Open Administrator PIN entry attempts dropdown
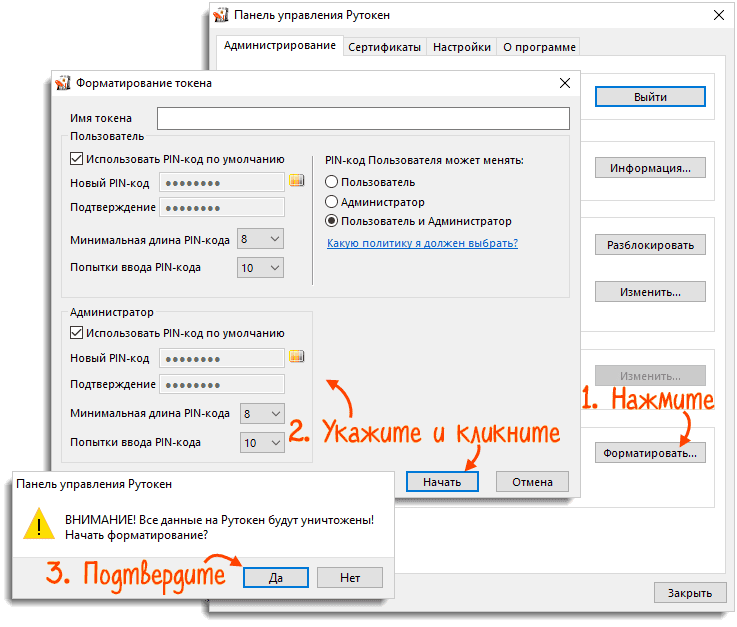This screenshot has width=737, height=627. pyautogui.click(x=261, y=442)
